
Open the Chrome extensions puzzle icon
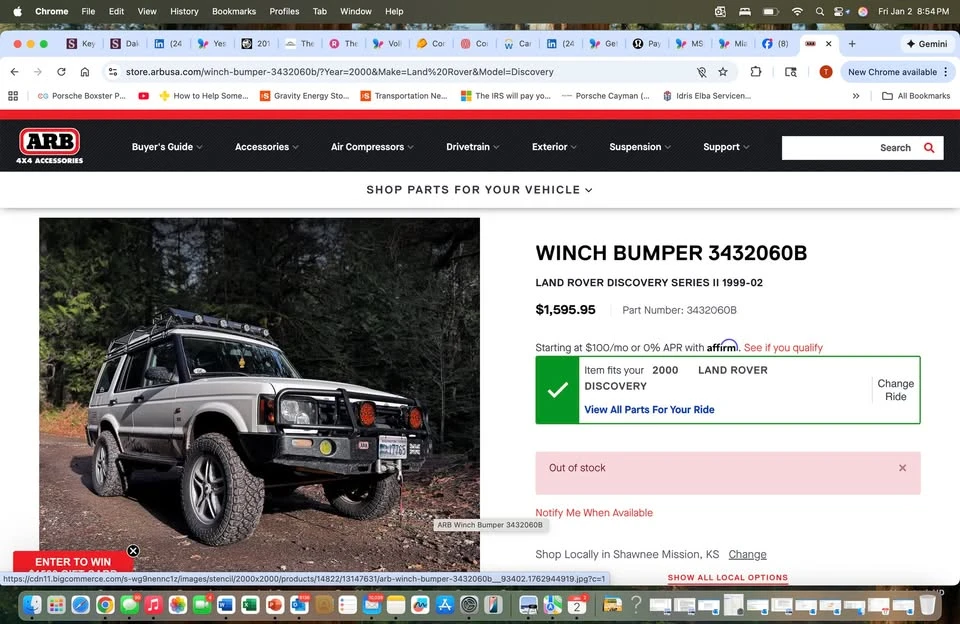tap(756, 72)
